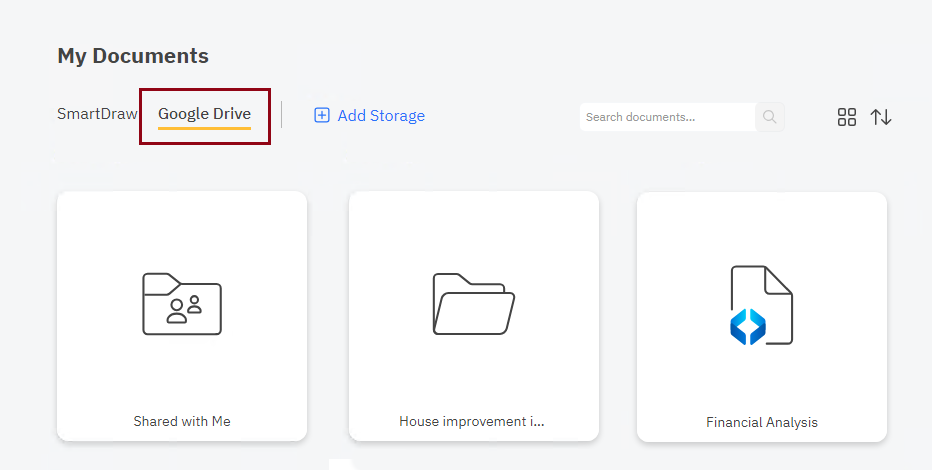Click the blue SmartDraw logo on file
Screen dimensions: 932x470
click(748, 327)
